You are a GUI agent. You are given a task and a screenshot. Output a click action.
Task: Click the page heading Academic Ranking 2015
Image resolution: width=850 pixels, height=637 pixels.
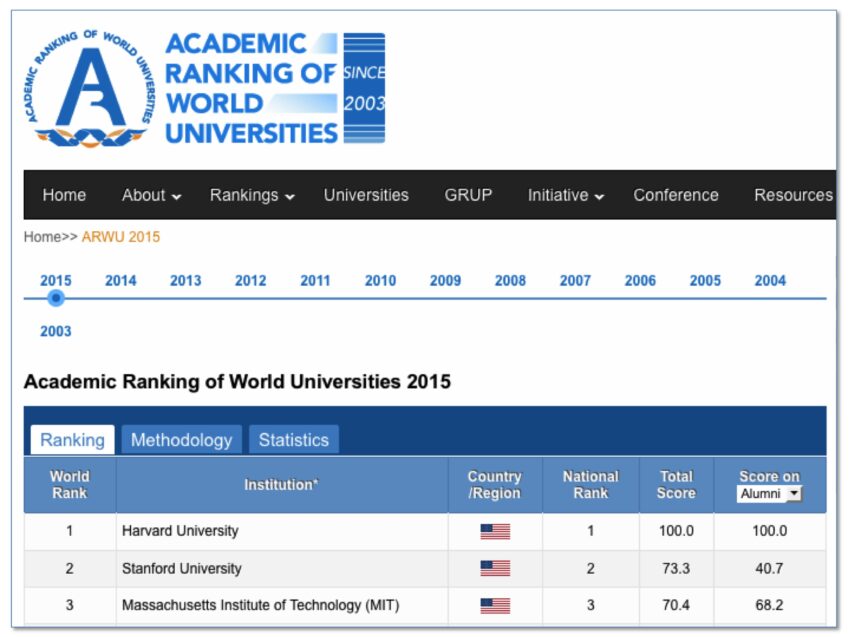coord(237,382)
